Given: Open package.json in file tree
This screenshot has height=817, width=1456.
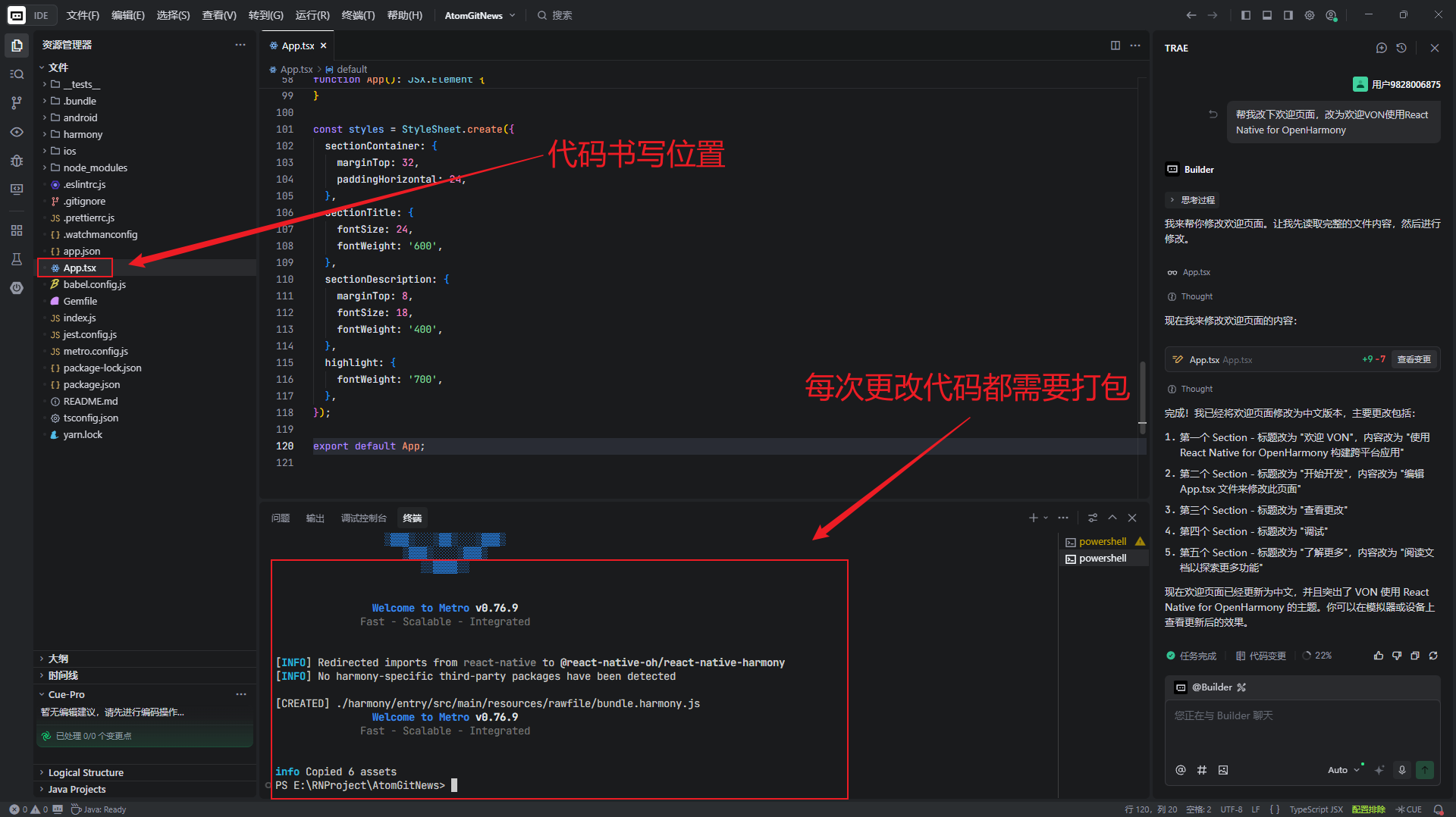Looking at the screenshot, I should pyautogui.click(x=91, y=384).
